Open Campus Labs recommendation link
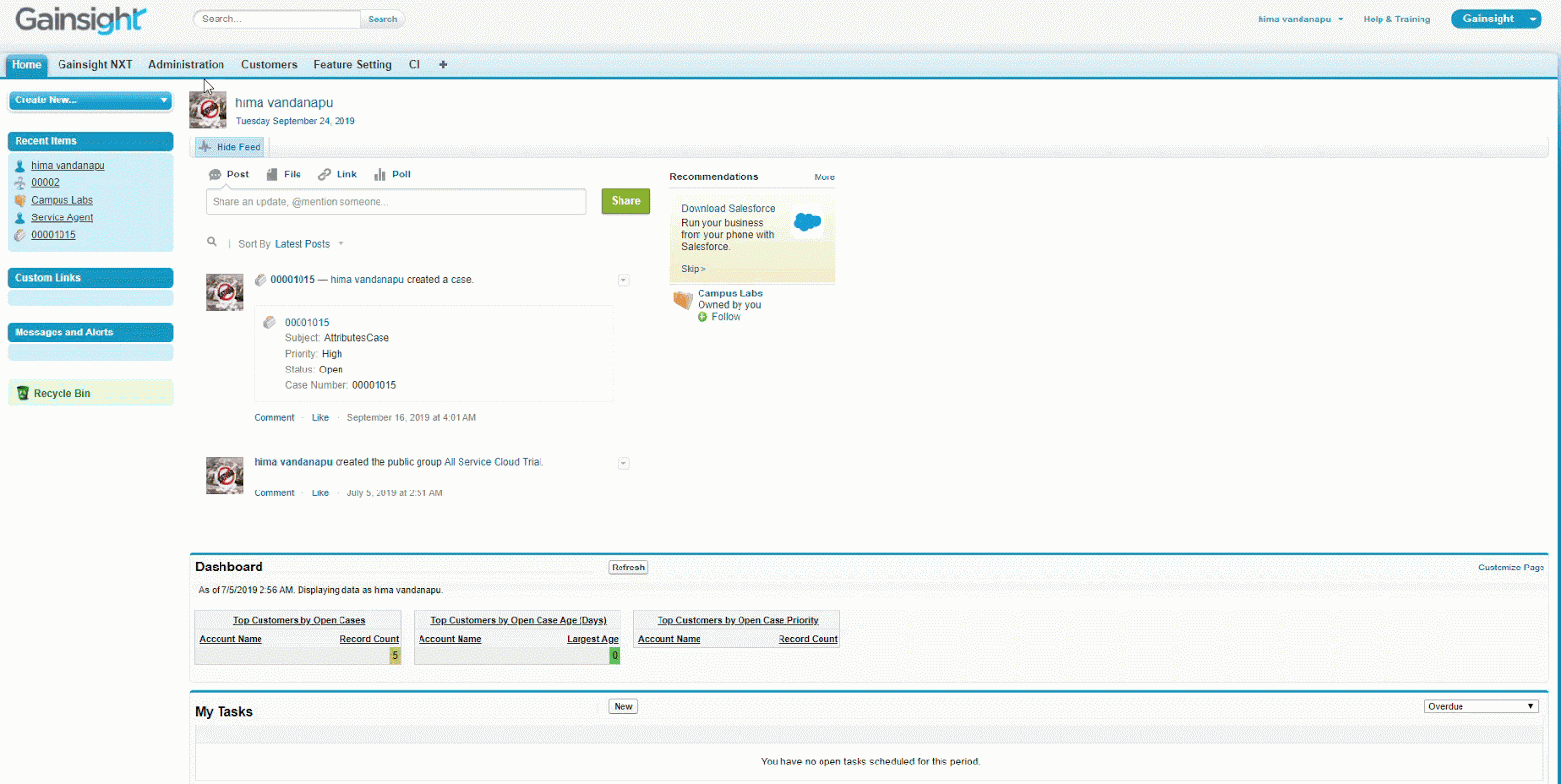The image size is (1561, 784). (730, 294)
